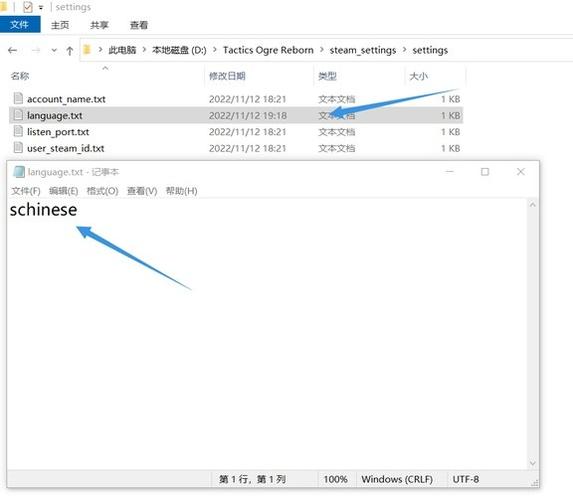The height and width of the screenshot is (500, 573).
Task: Click the properties checkmark quick access icon
Action: 28,7
